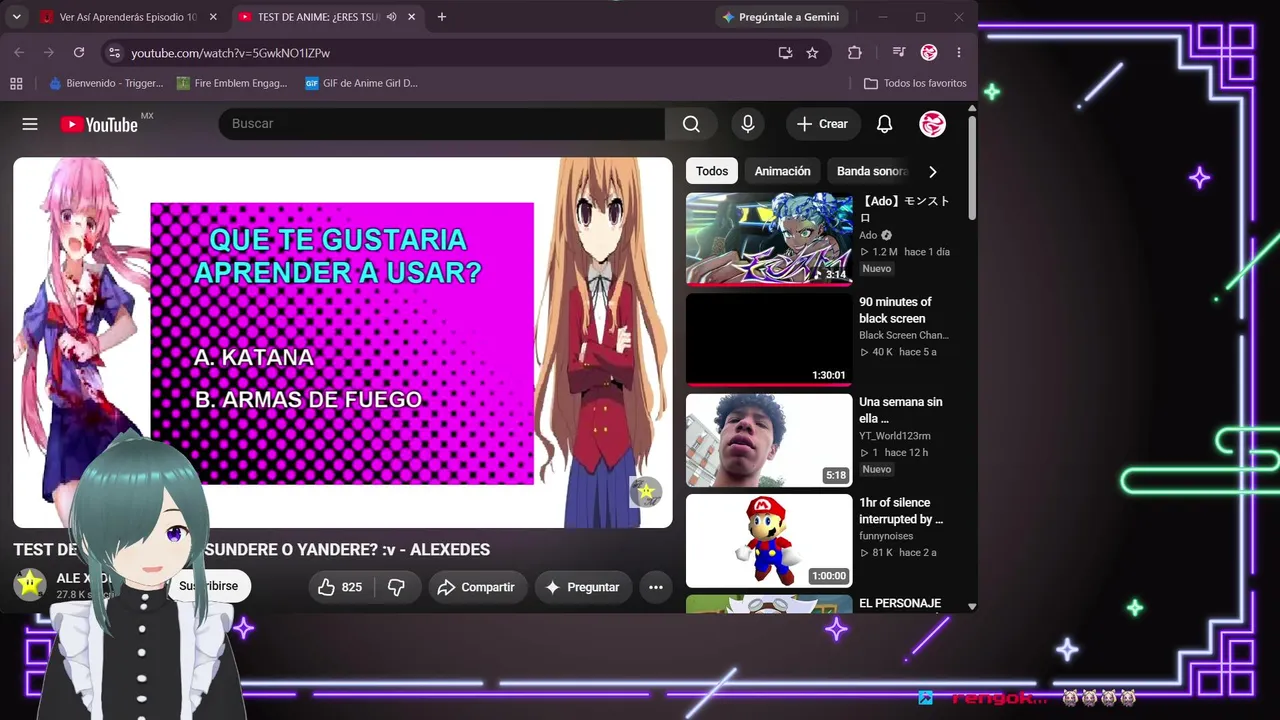The width and height of the screenshot is (1280, 720).
Task: Click the YouTube search box
Action: click(x=442, y=124)
